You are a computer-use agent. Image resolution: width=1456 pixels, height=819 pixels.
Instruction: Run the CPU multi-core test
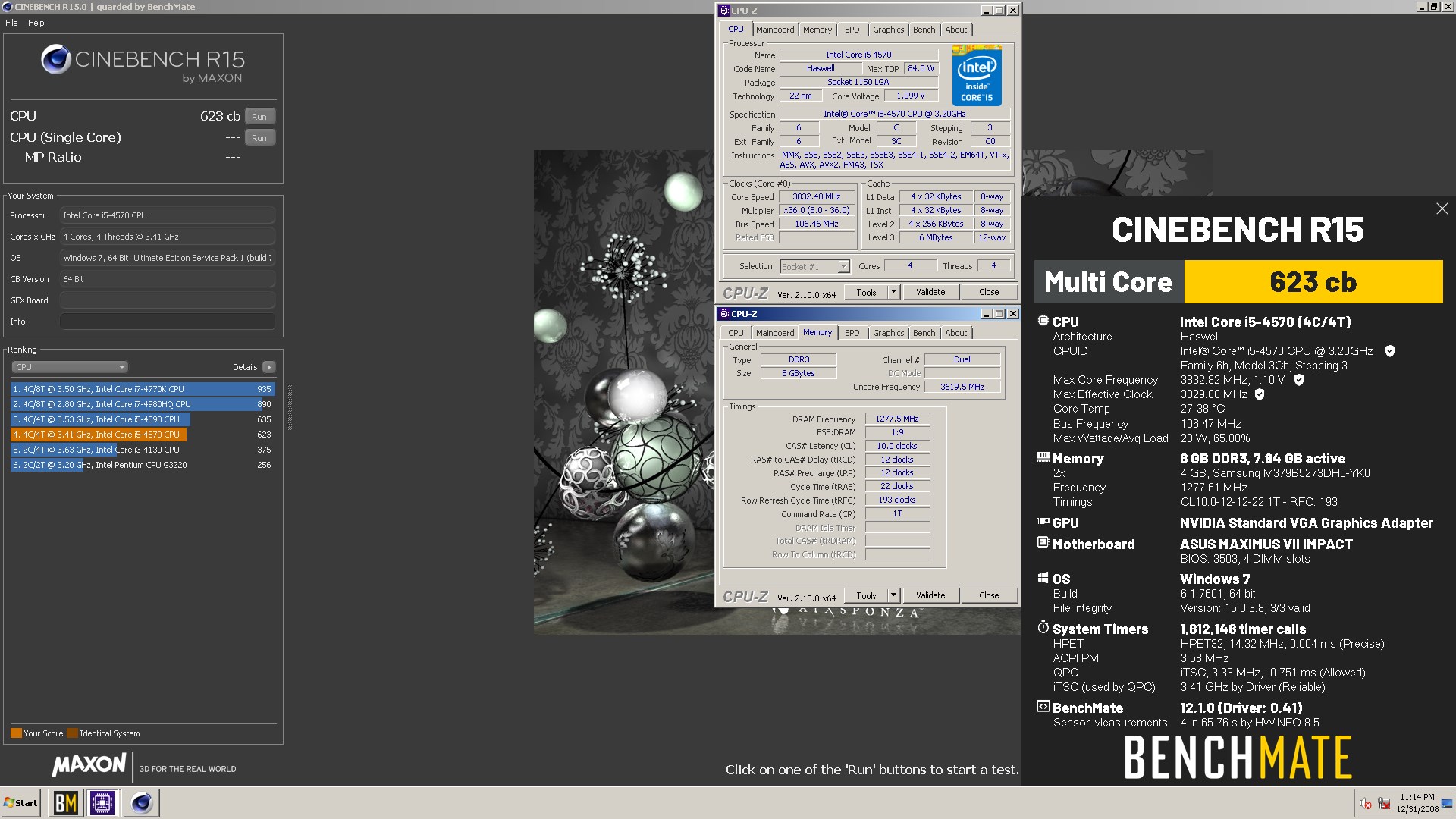click(x=259, y=117)
